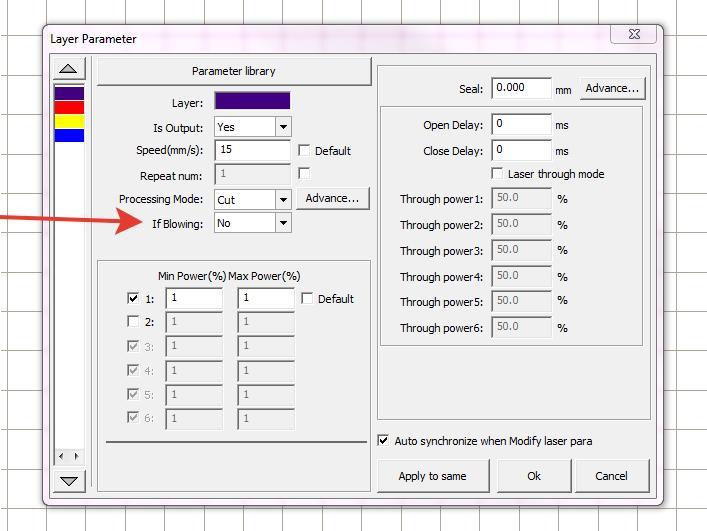Select the yellow layer in list
This screenshot has height=531, width=707.
click(69, 121)
